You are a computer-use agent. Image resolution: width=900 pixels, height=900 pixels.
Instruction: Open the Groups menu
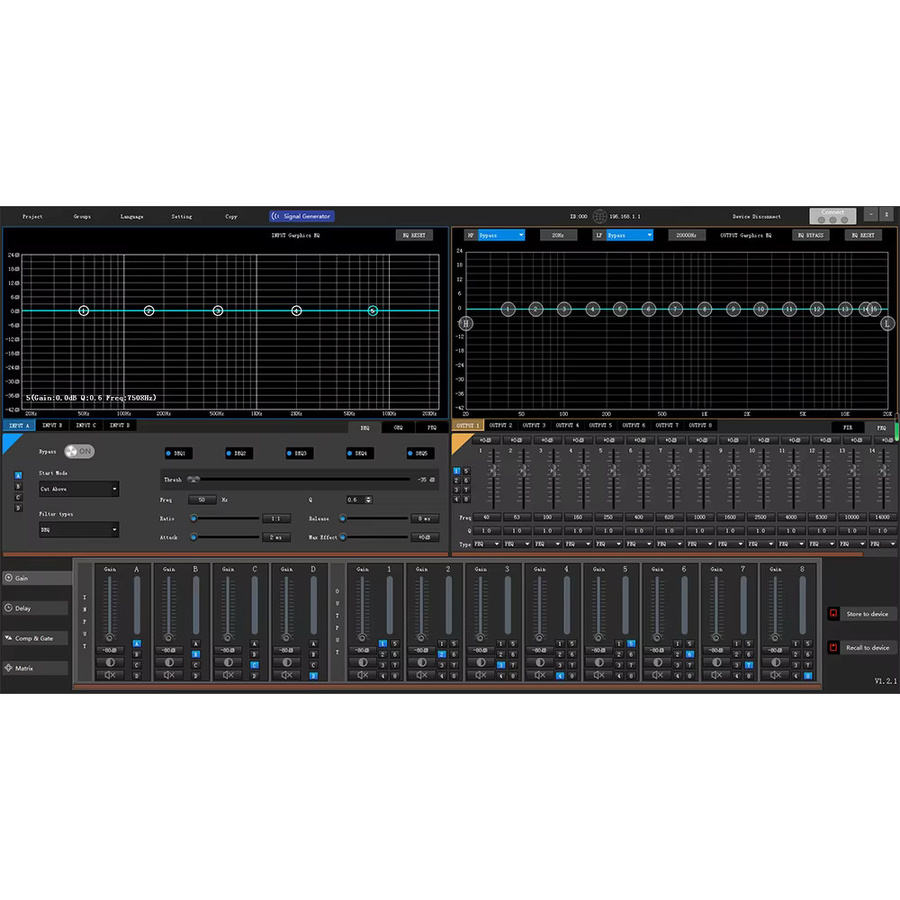pyautogui.click(x=82, y=216)
